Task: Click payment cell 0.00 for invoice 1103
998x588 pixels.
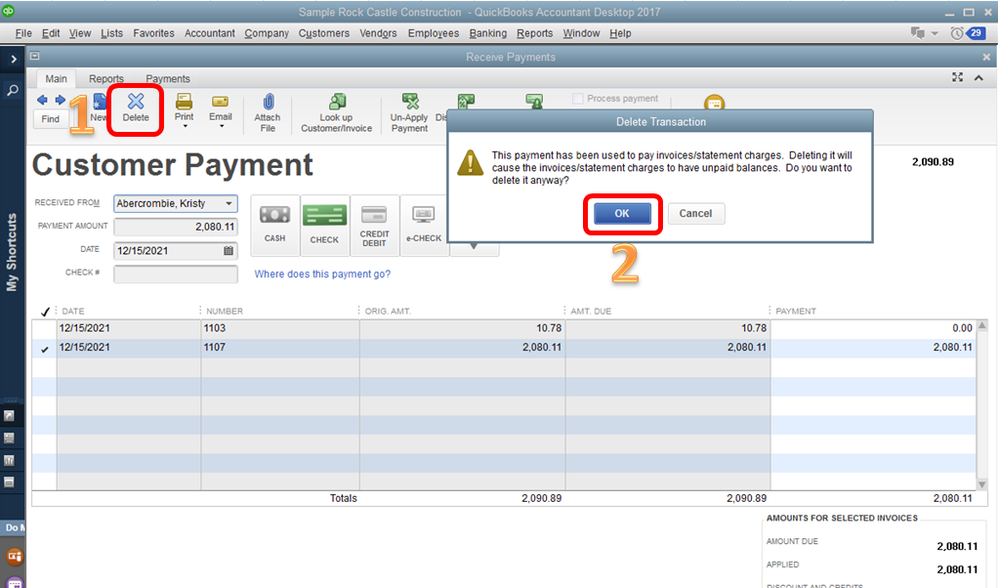Action: tap(873, 329)
